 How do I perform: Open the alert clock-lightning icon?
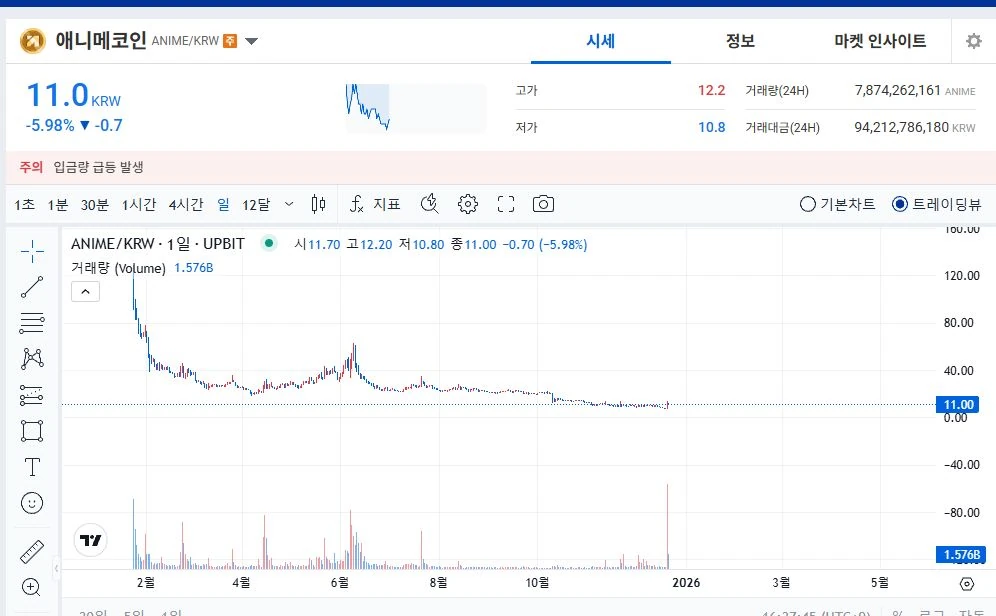(430, 204)
